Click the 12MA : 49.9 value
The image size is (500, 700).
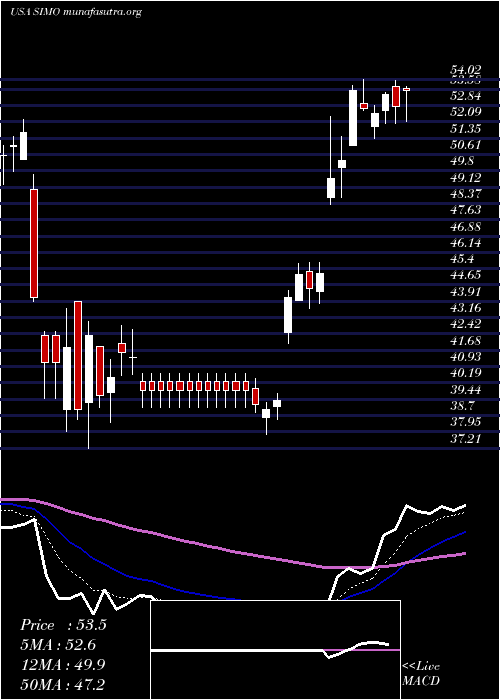[62, 665]
